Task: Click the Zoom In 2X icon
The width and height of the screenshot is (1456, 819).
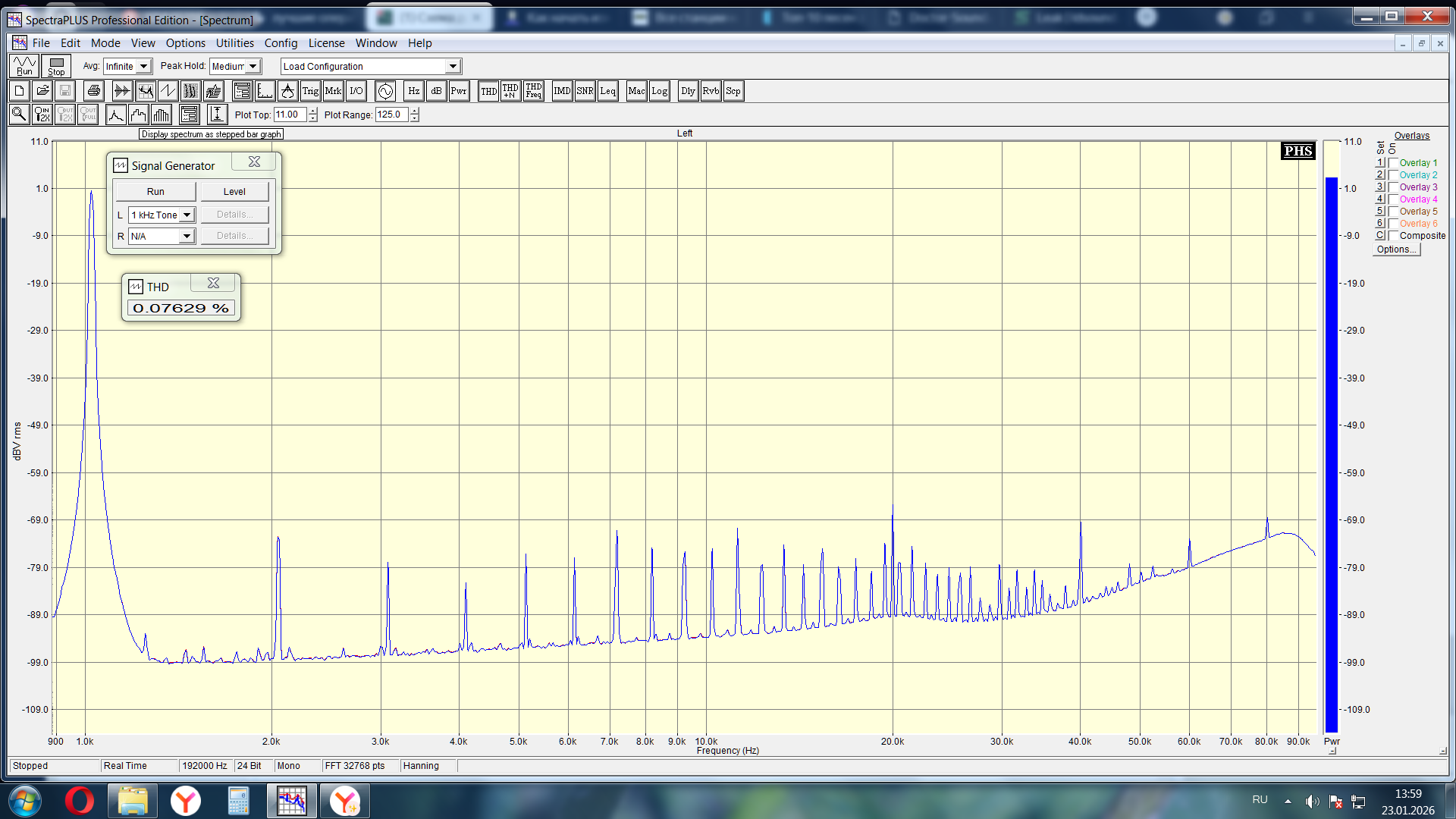Action: point(42,115)
